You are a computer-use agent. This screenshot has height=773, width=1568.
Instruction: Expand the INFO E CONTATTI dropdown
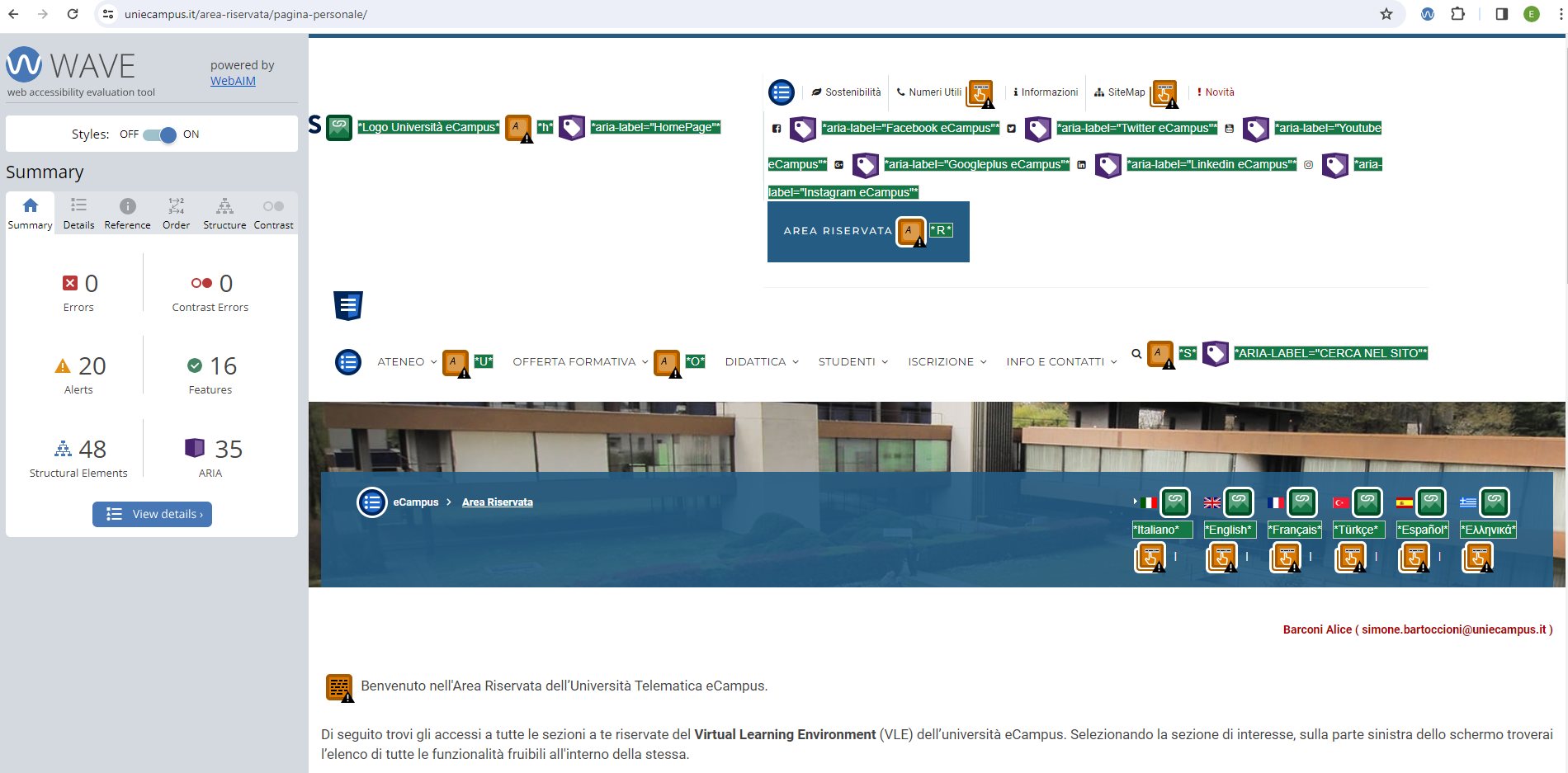[x=1061, y=362]
